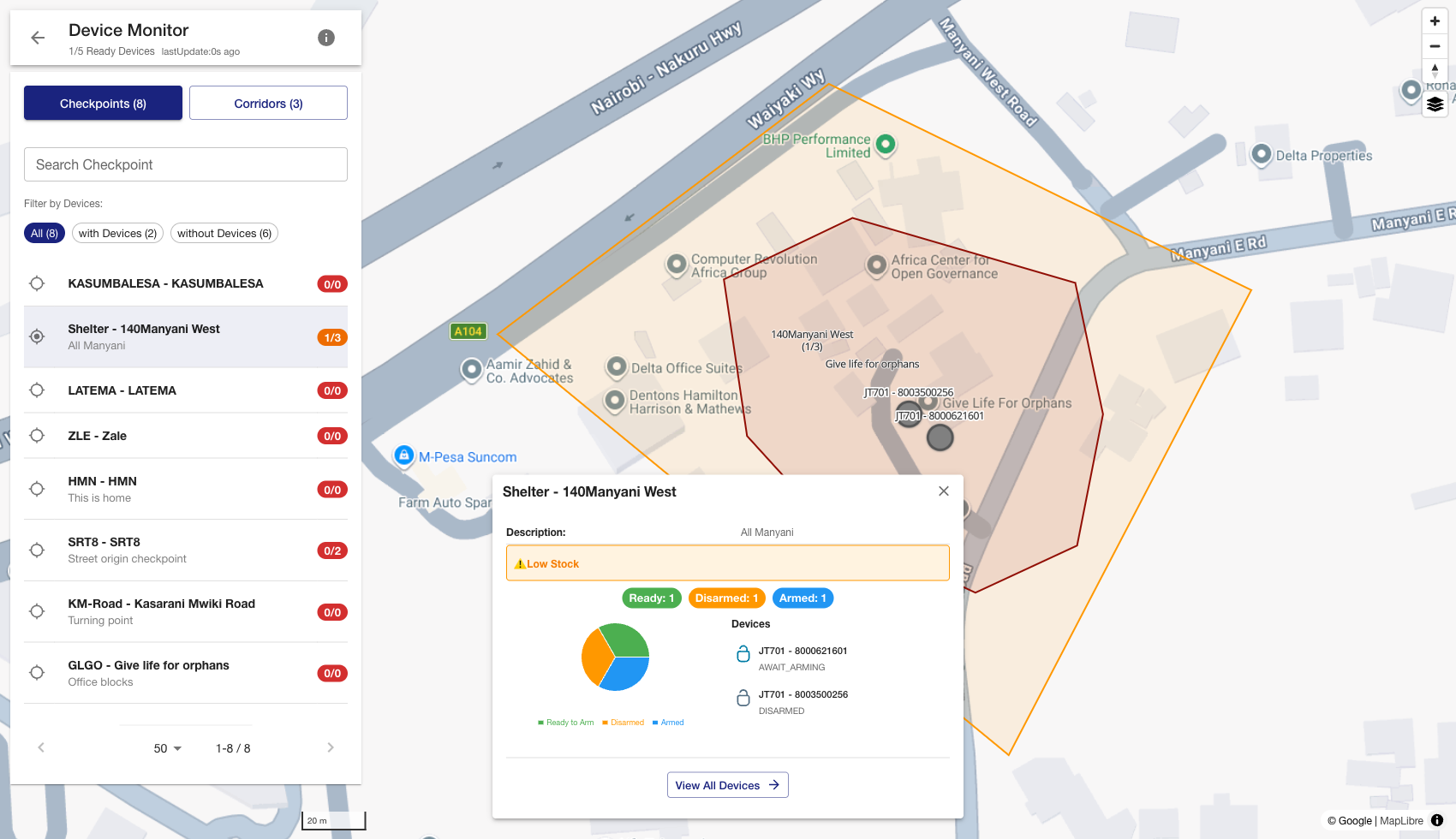Click View All Devices button
The height and width of the screenshot is (839, 1456).
(727, 785)
